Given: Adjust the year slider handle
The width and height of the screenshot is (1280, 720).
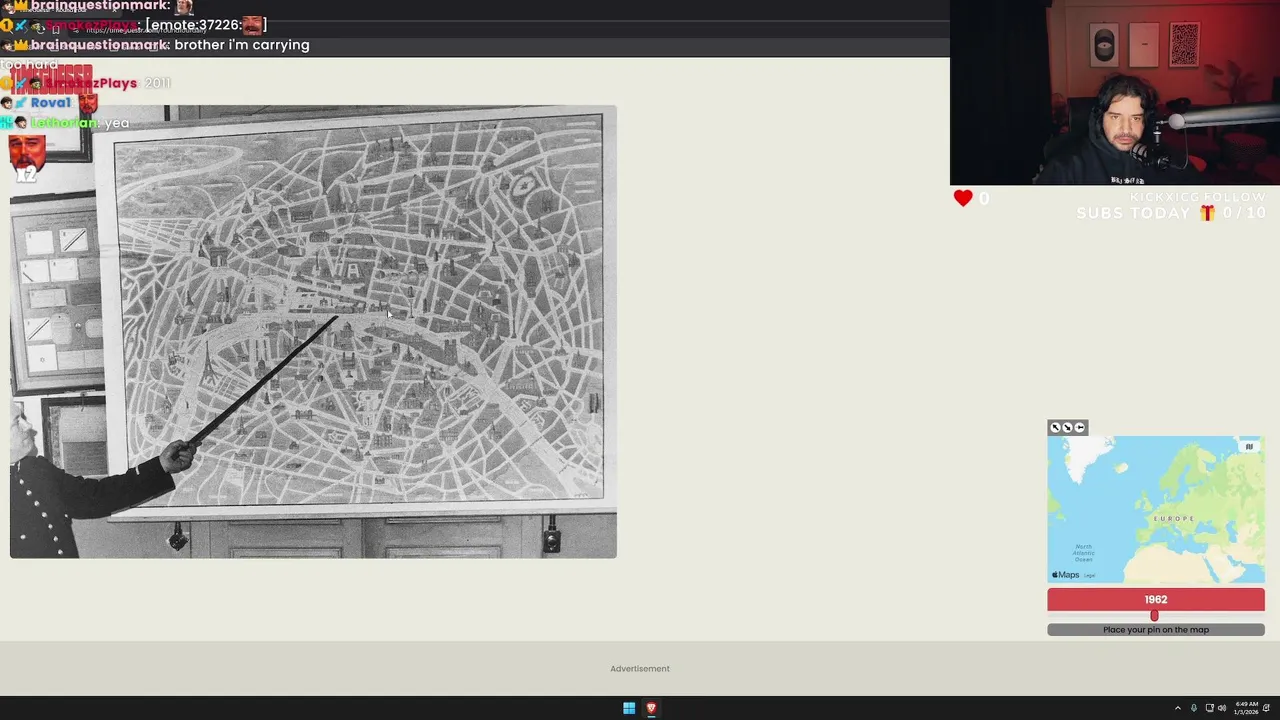Looking at the screenshot, I should [1154, 616].
